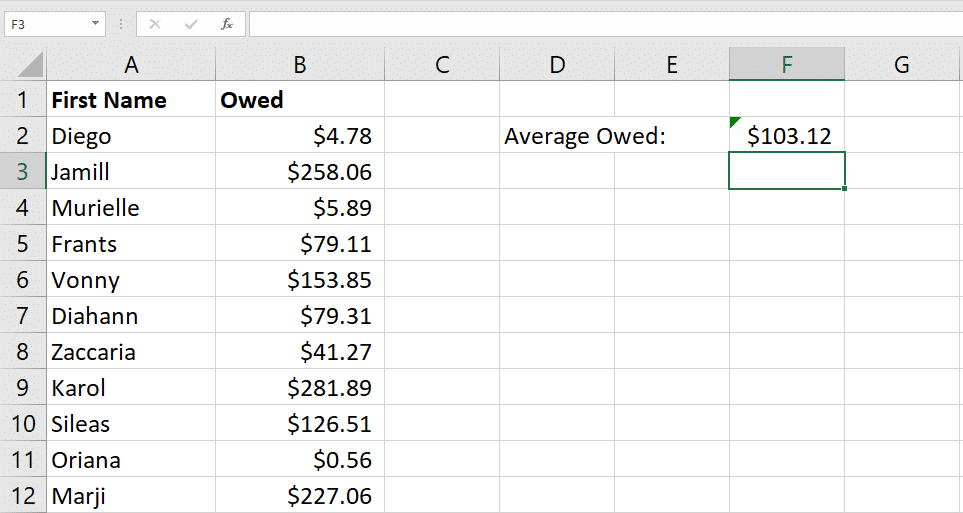
Task: Click the fill handle of cell F3
Action: (x=844, y=188)
